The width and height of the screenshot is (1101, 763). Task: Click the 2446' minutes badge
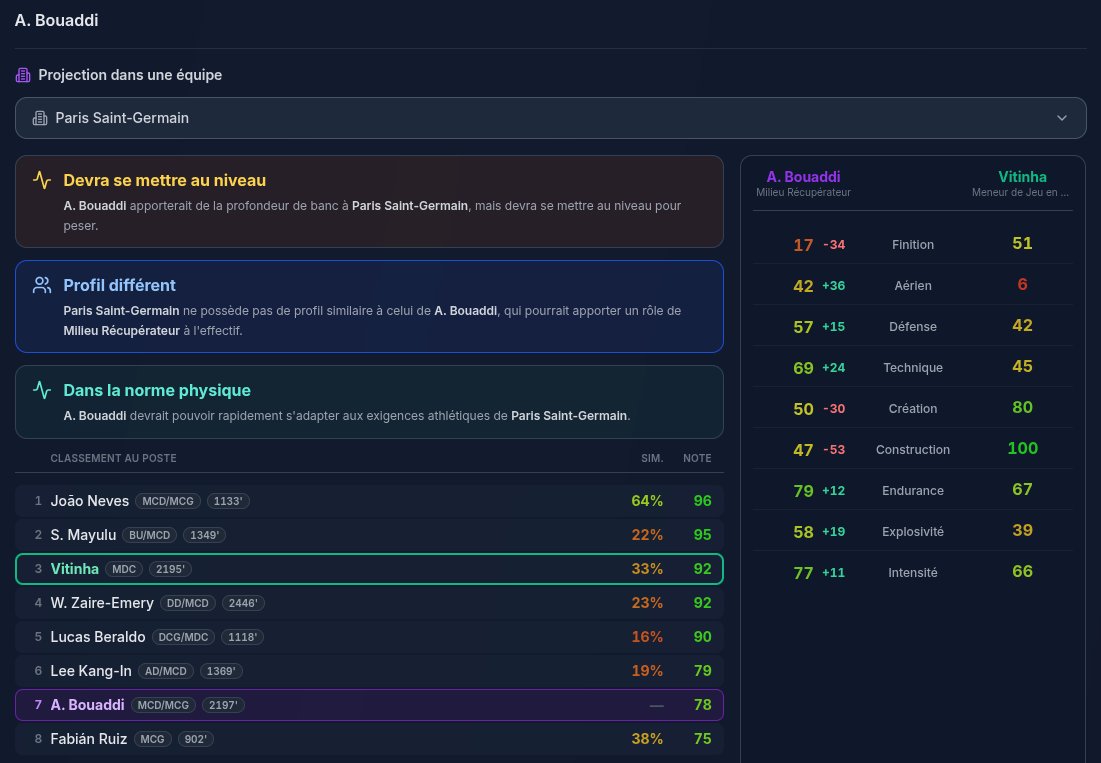coord(243,603)
